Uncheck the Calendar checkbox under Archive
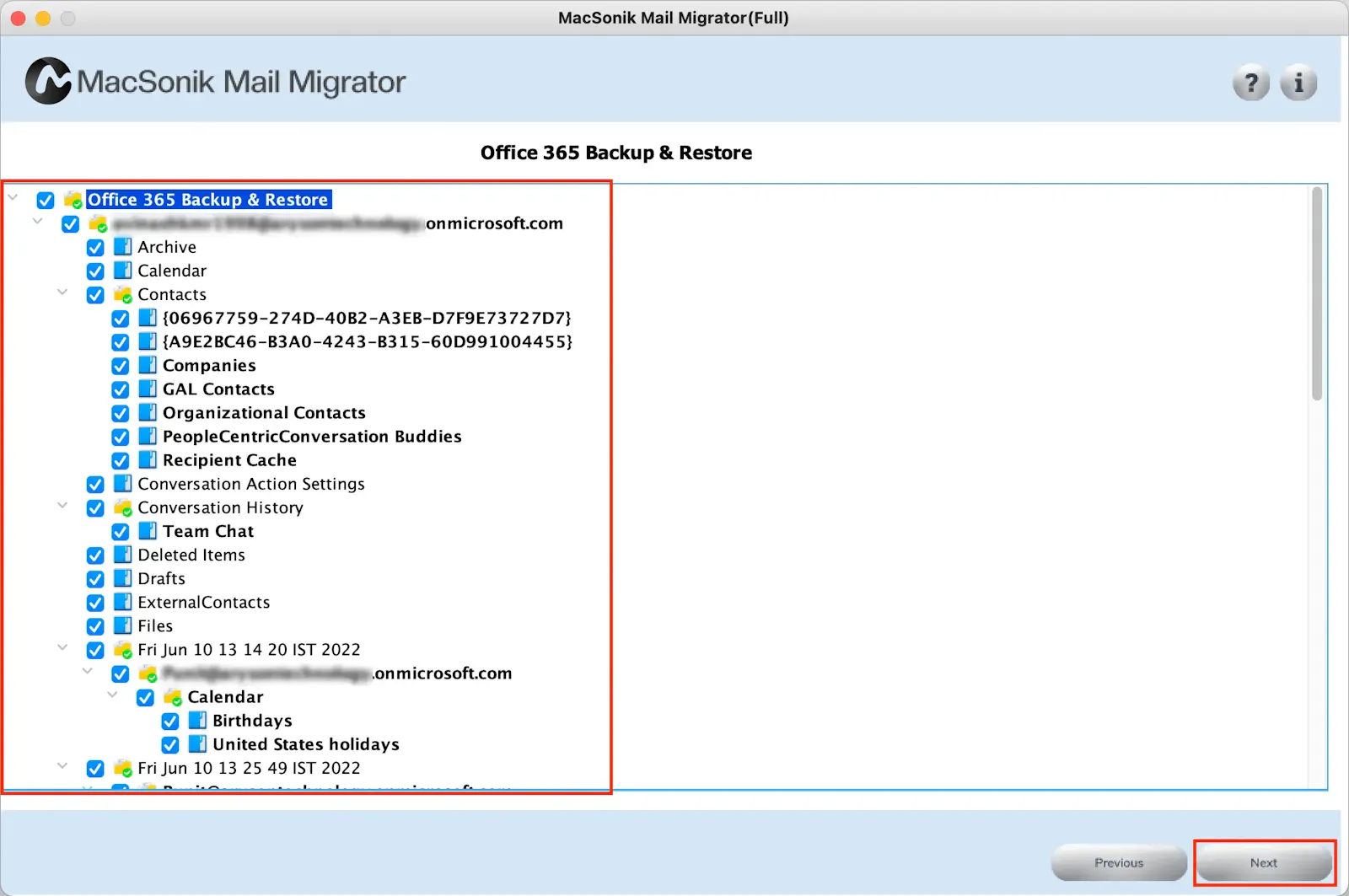Image resolution: width=1349 pixels, height=896 pixels. pos(95,271)
